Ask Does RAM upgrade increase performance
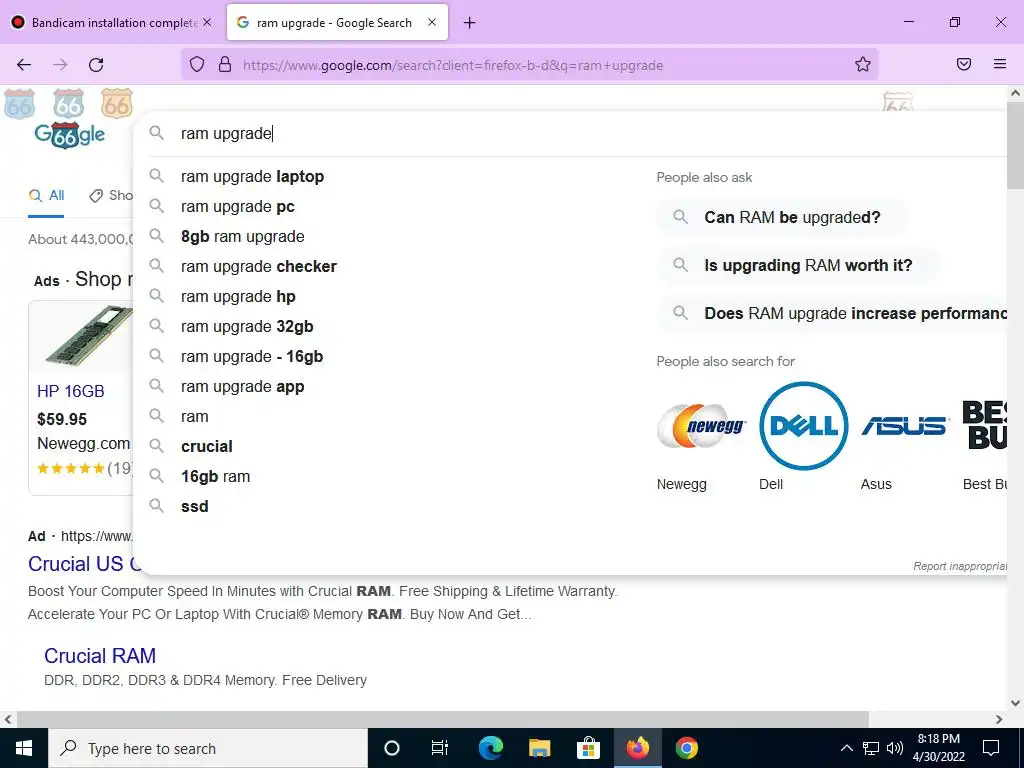The image size is (1024, 768). pos(833,313)
